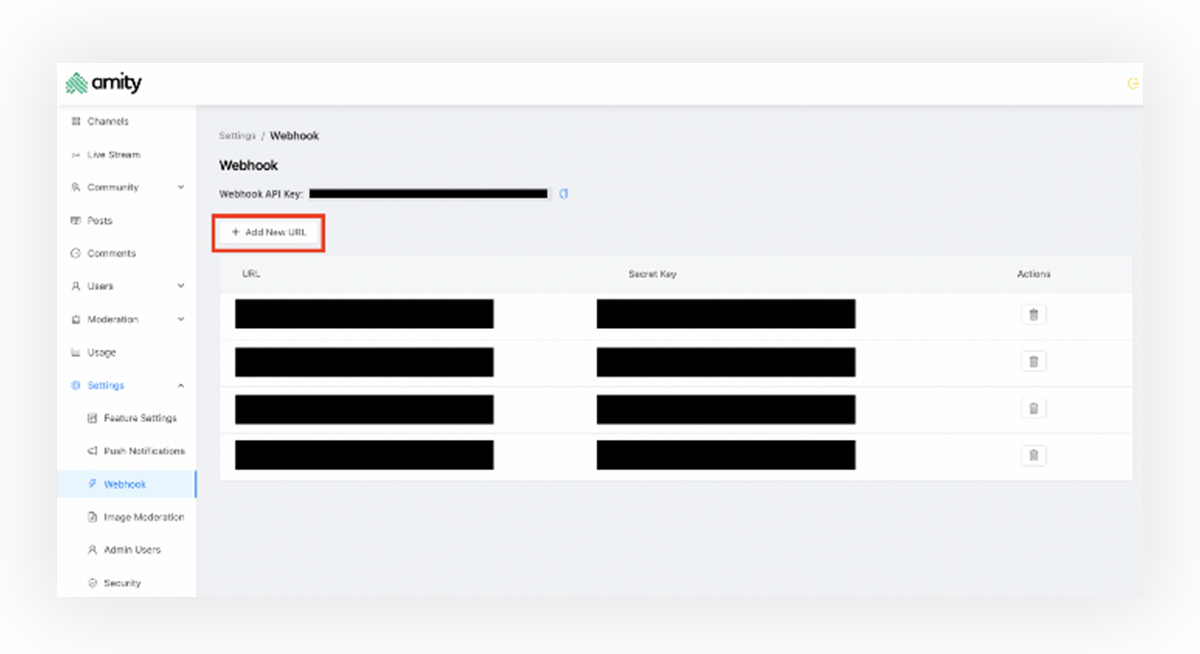
Task: Click the Posts icon in sidebar
Action: [x=76, y=221]
